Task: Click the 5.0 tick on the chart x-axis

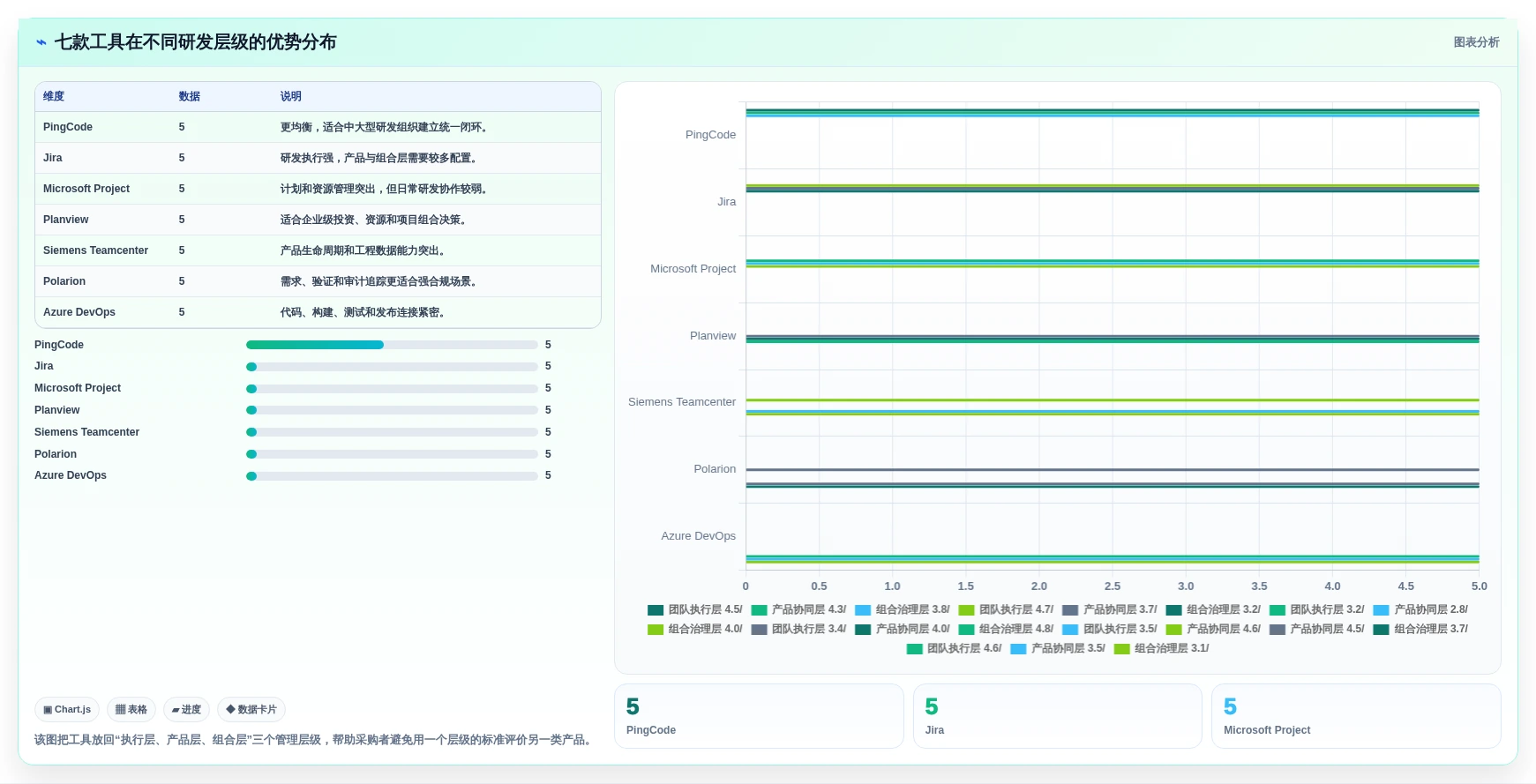Action: pyautogui.click(x=1479, y=586)
